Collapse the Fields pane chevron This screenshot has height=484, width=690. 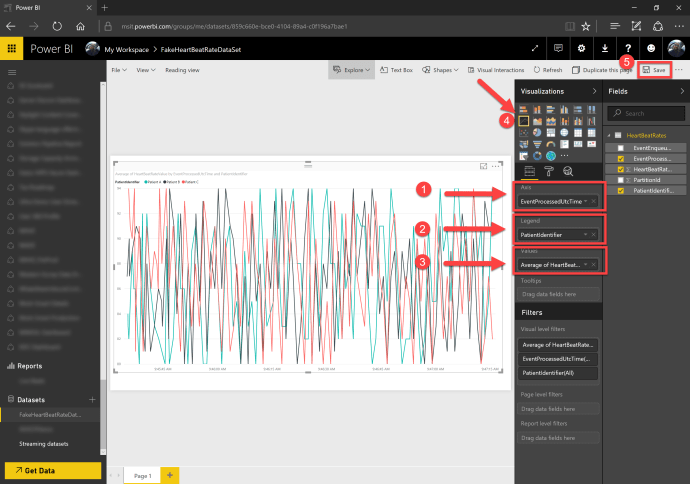tap(682, 91)
